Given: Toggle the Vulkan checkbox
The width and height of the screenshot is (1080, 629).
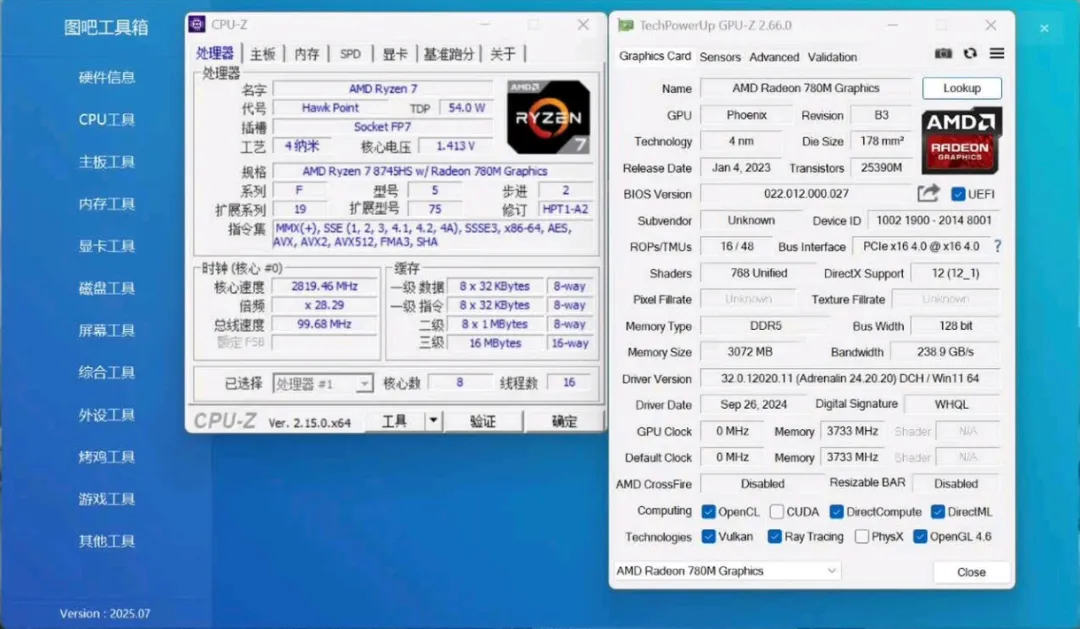Looking at the screenshot, I should pos(708,537).
